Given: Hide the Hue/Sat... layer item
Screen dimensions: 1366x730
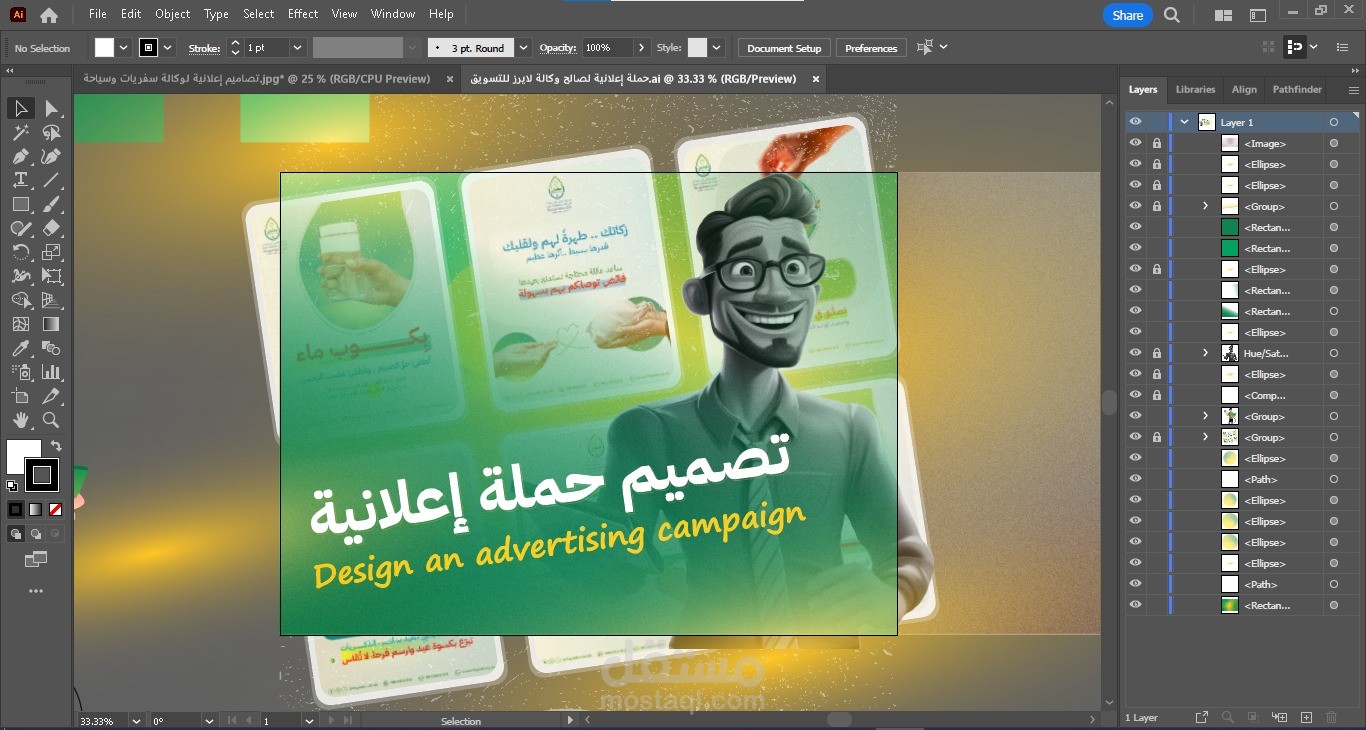Looking at the screenshot, I should [x=1135, y=353].
